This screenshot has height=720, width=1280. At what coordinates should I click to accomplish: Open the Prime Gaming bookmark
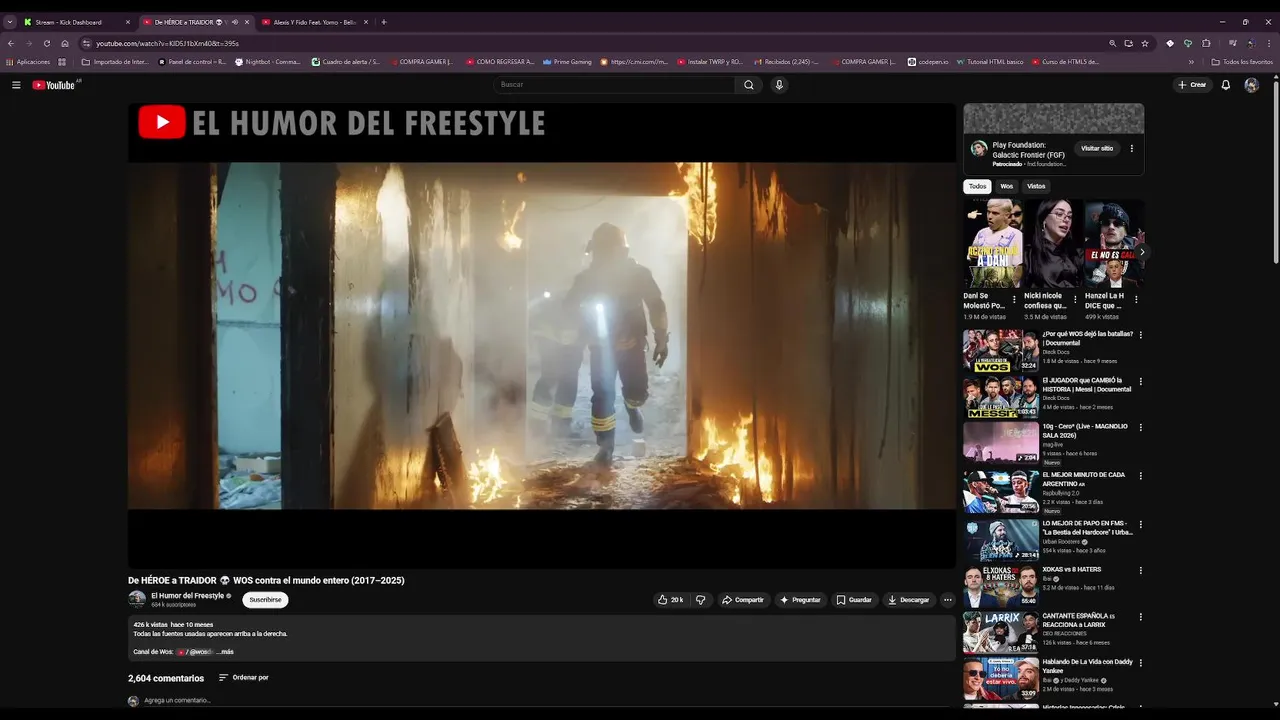[x=567, y=62]
